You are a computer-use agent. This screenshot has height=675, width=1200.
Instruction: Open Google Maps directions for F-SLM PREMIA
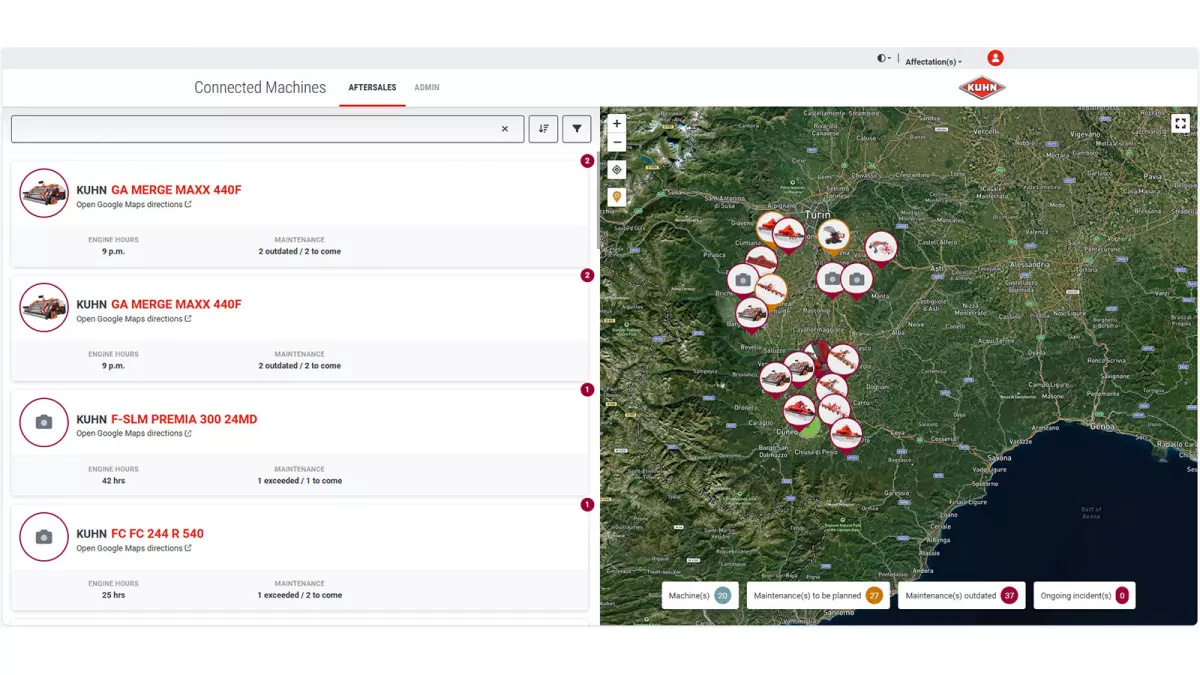tap(134, 434)
